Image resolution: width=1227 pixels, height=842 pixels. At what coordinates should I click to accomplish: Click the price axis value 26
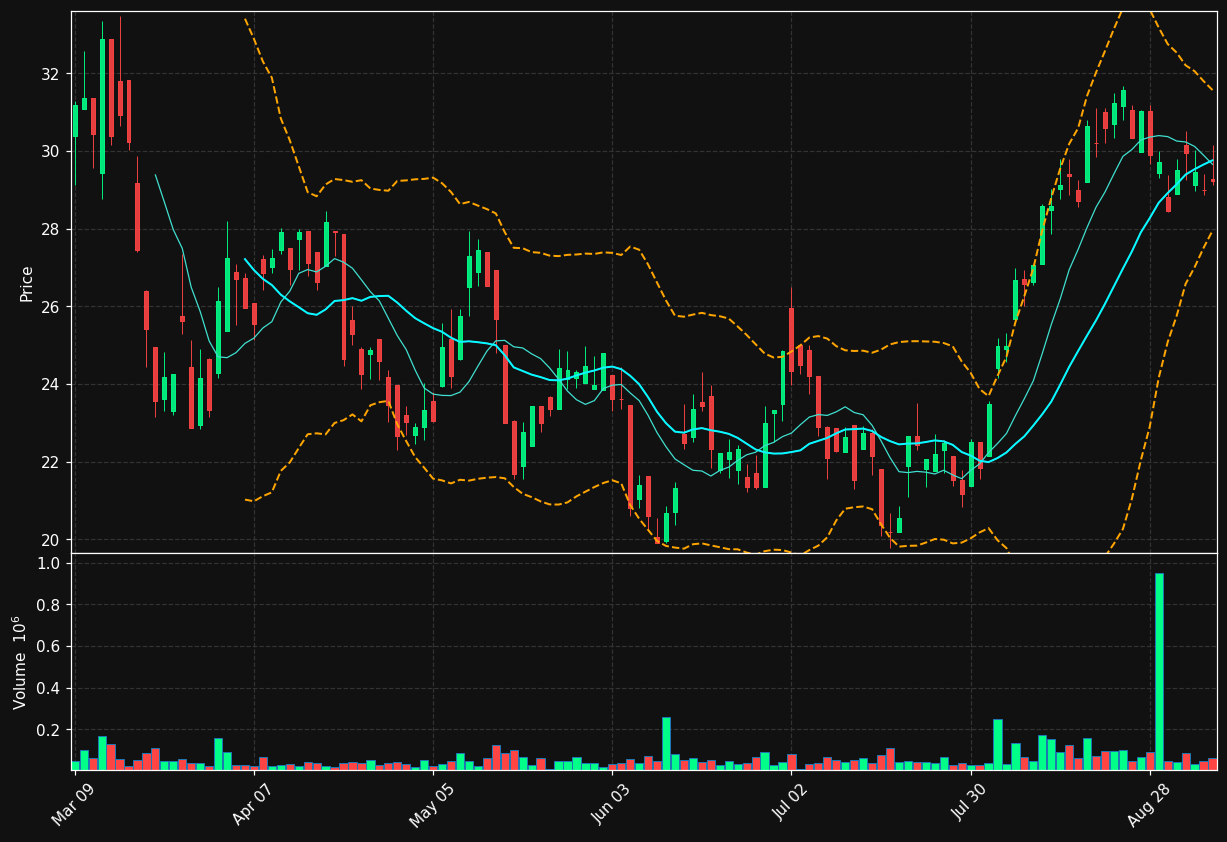coord(51,307)
